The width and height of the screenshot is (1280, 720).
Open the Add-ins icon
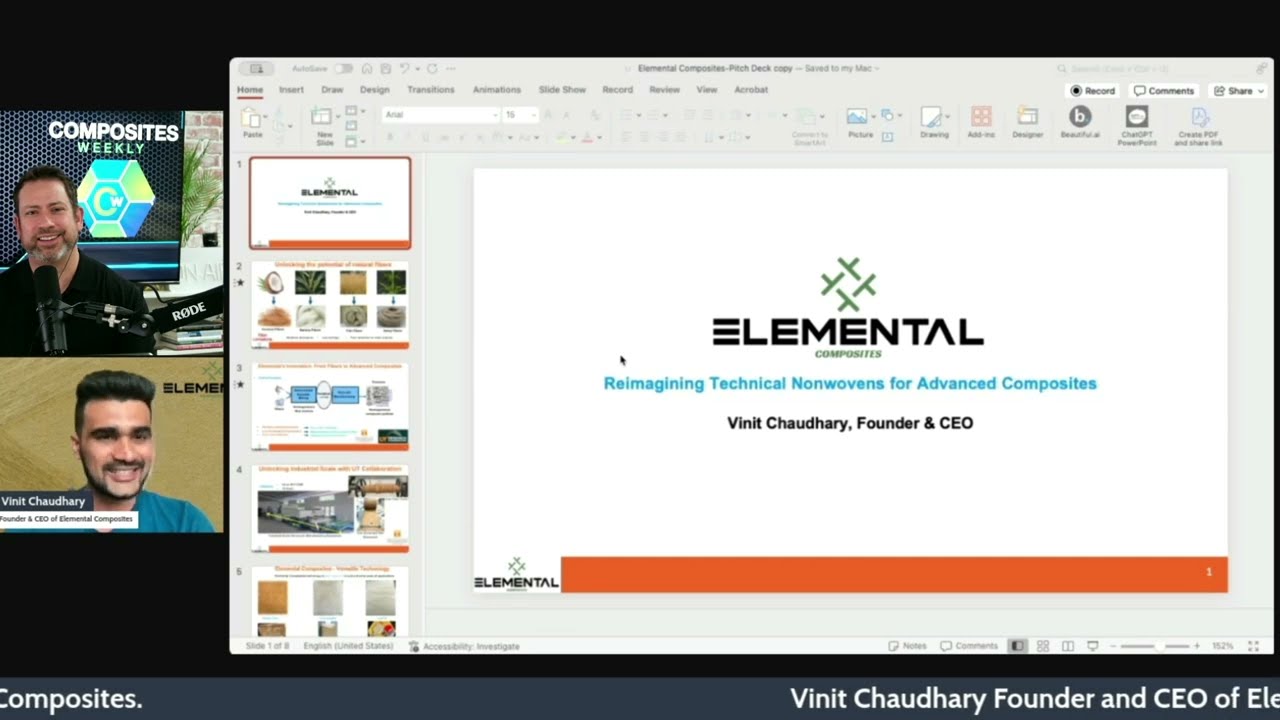(x=981, y=116)
